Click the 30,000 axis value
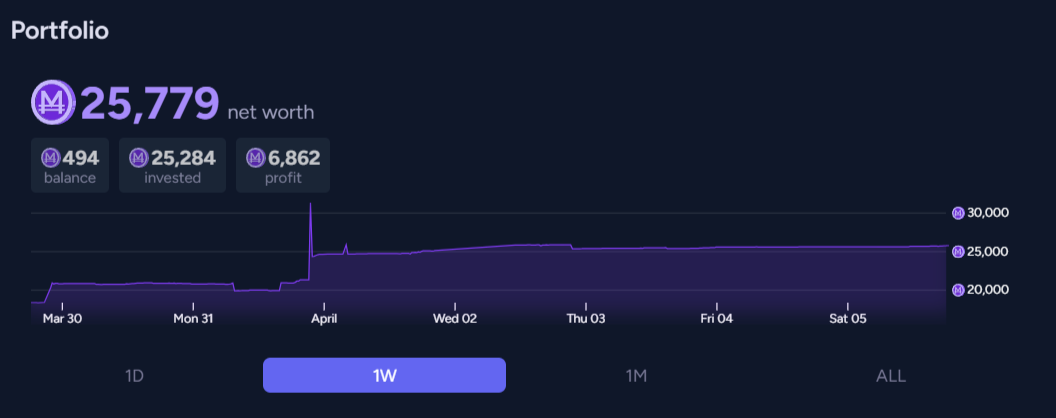This screenshot has width=1056, height=418. (x=988, y=213)
